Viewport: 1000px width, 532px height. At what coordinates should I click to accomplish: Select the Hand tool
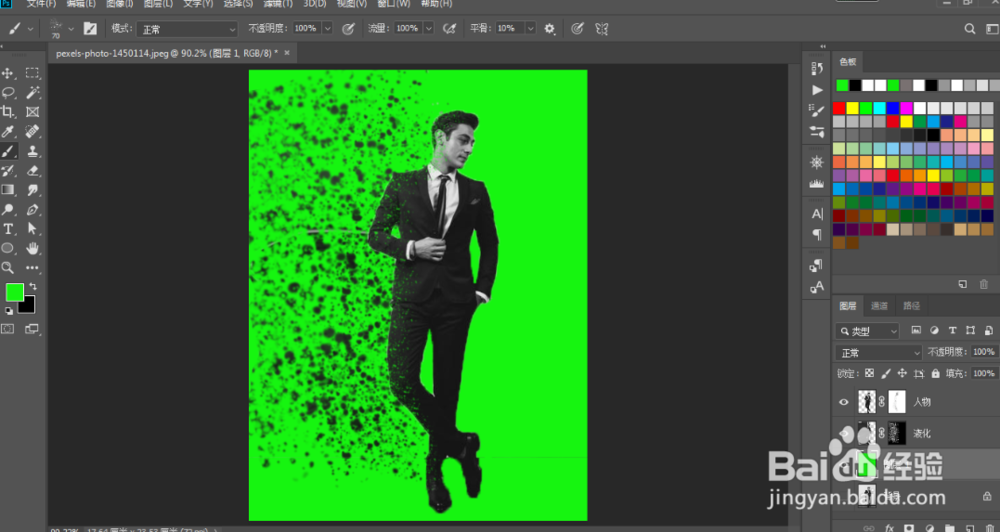coord(32,248)
